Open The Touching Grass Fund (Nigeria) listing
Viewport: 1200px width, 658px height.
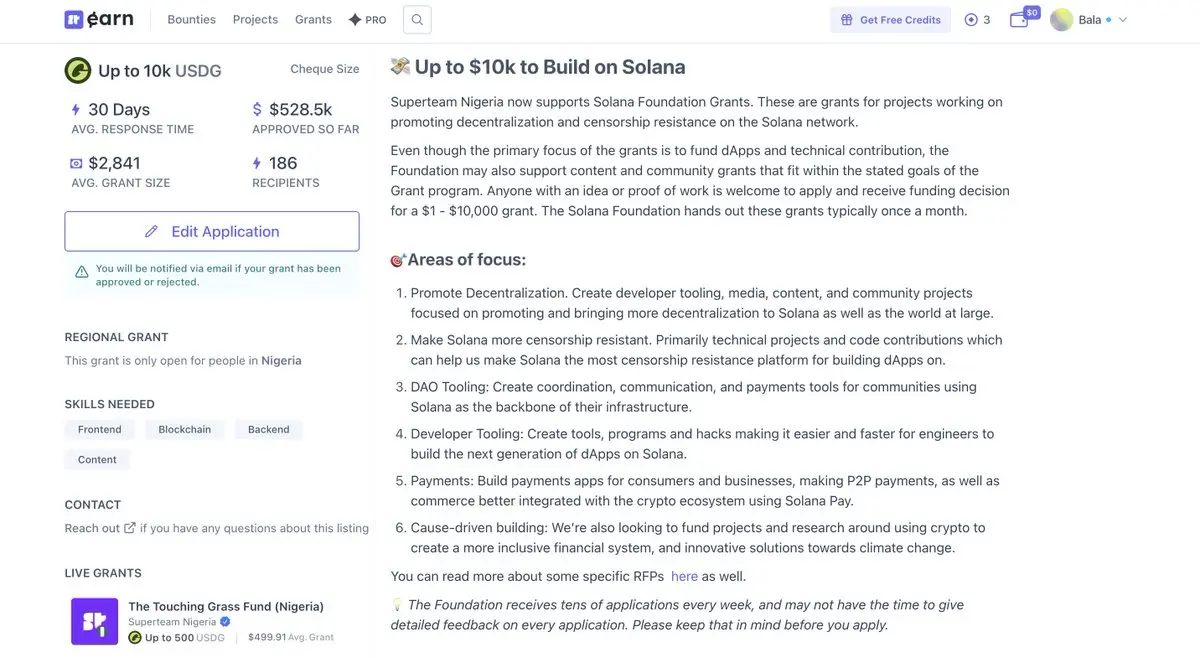pyautogui.click(x=226, y=606)
